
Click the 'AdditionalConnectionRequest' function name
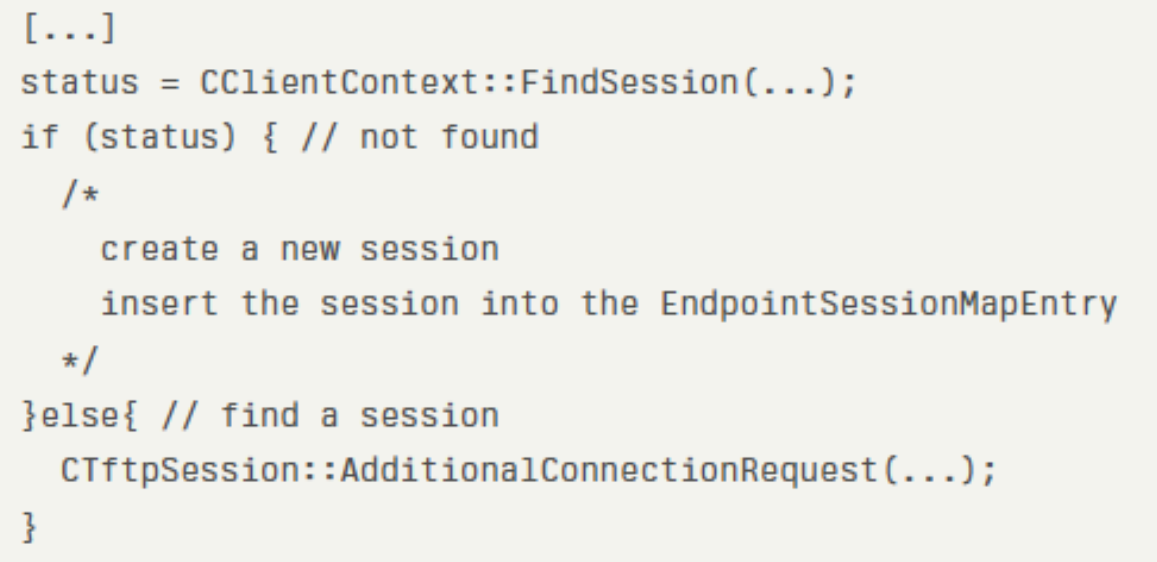click(609, 471)
